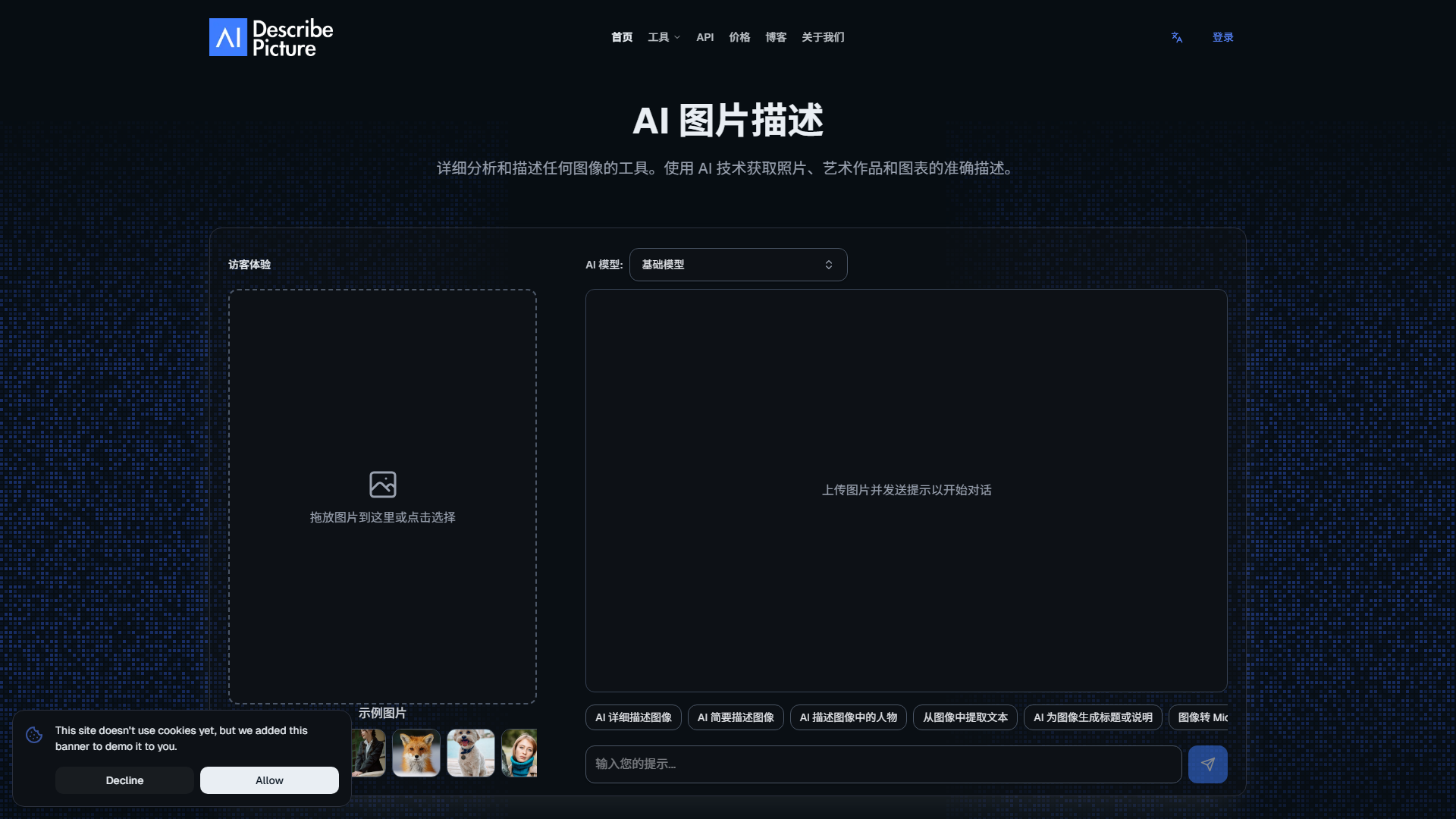
Task: Select the "从图像中提取文本" prompt option
Action: 965,717
